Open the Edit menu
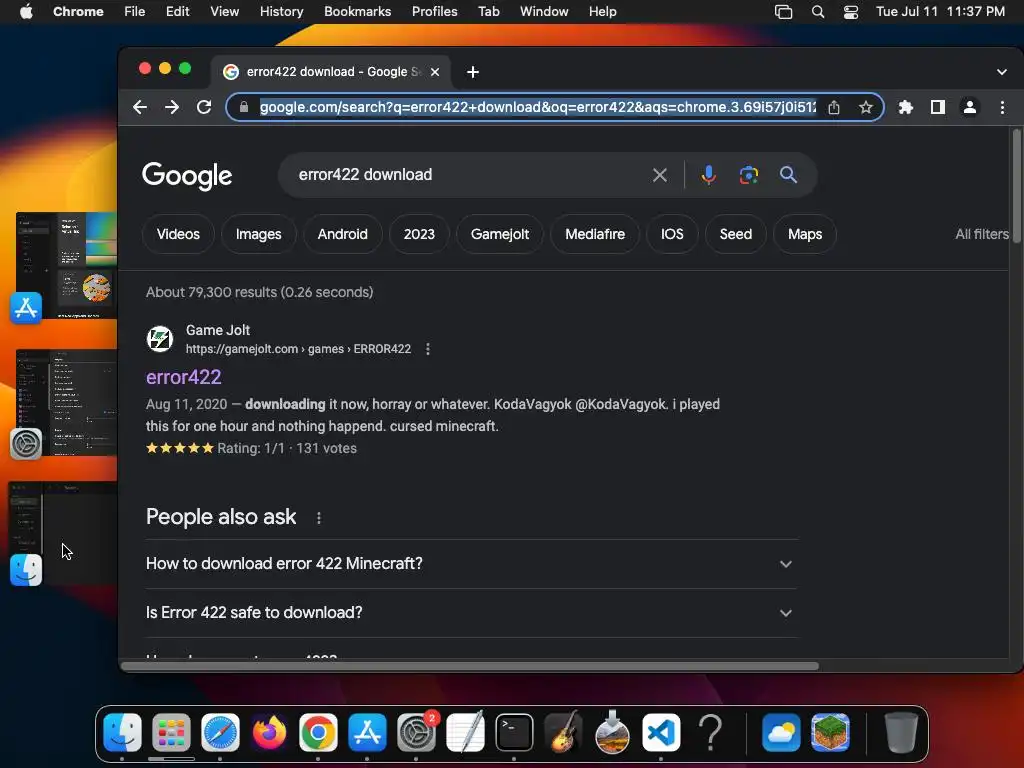 [178, 12]
